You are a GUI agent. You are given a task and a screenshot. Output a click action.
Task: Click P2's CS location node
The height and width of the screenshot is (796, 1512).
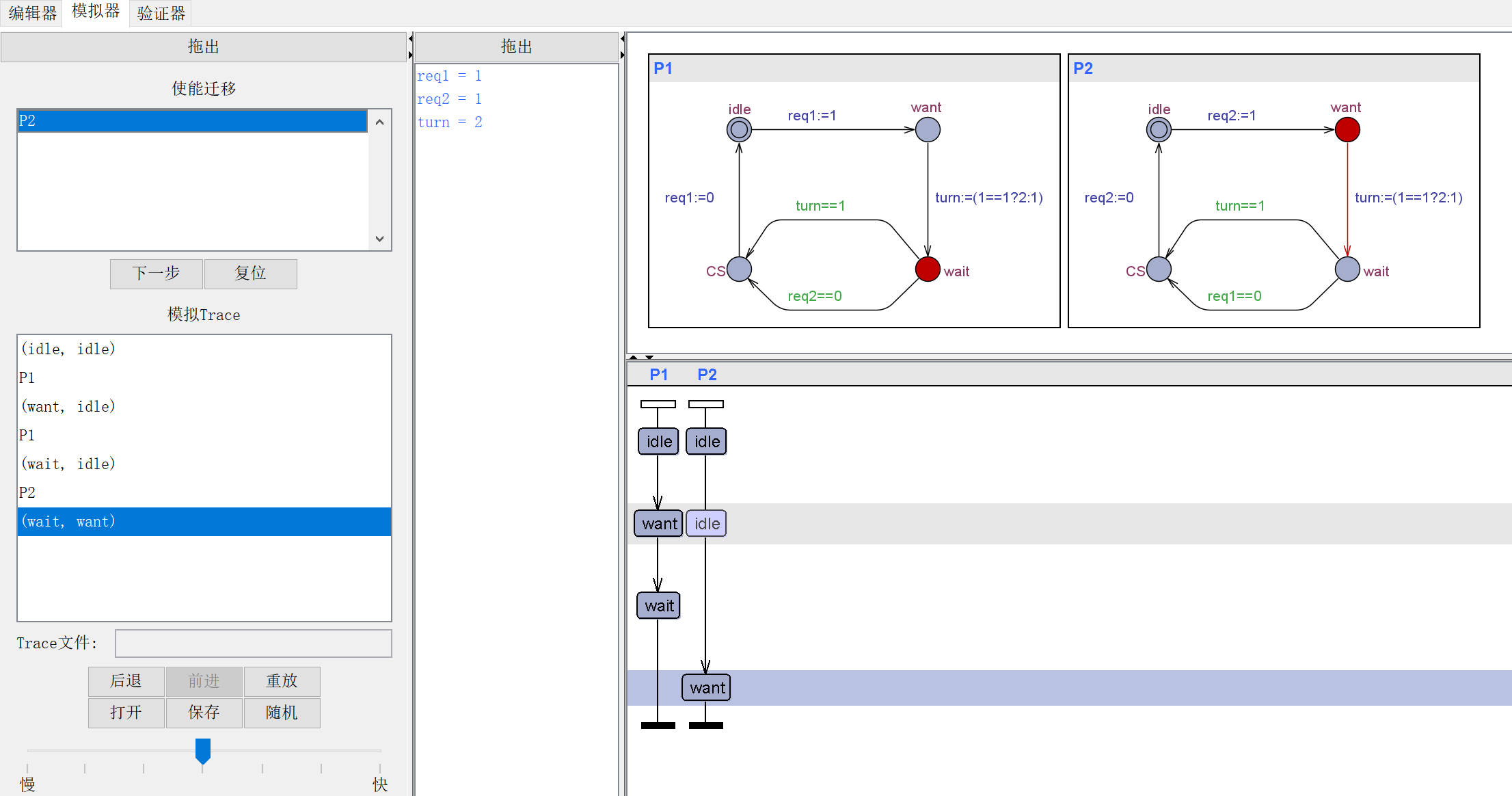(1159, 269)
